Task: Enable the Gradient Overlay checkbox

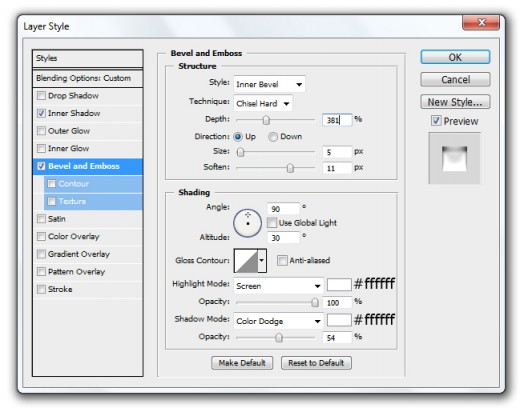Action: click(41, 254)
